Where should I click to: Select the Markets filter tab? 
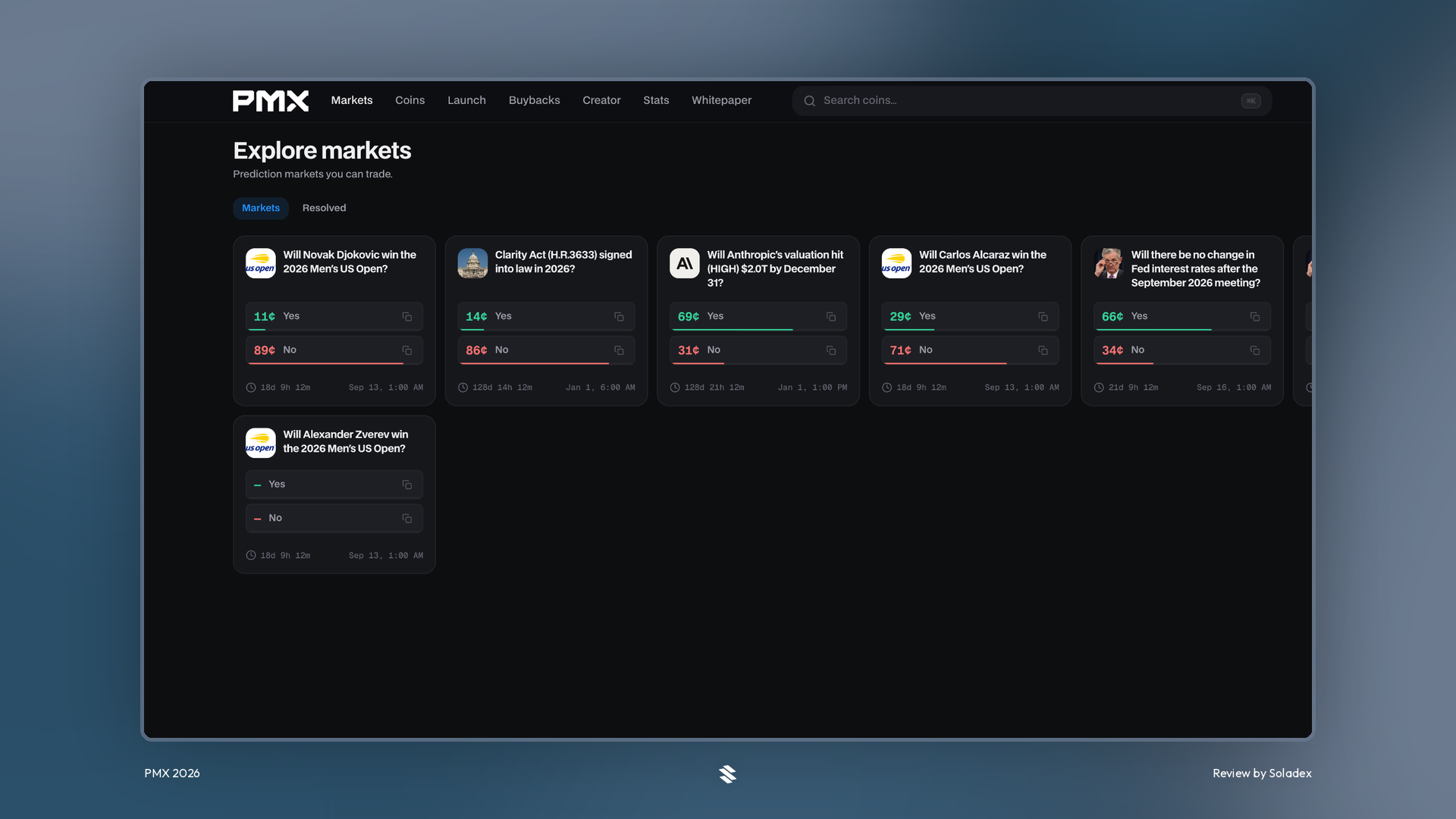coord(261,208)
